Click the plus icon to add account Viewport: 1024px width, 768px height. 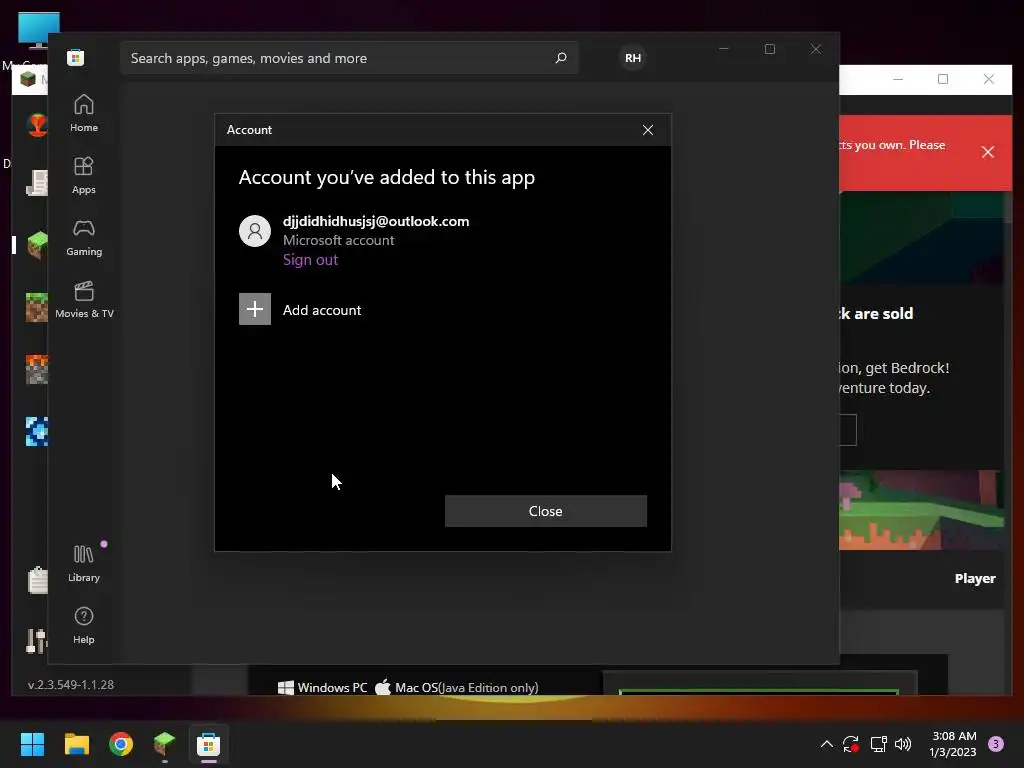click(255, 309)
